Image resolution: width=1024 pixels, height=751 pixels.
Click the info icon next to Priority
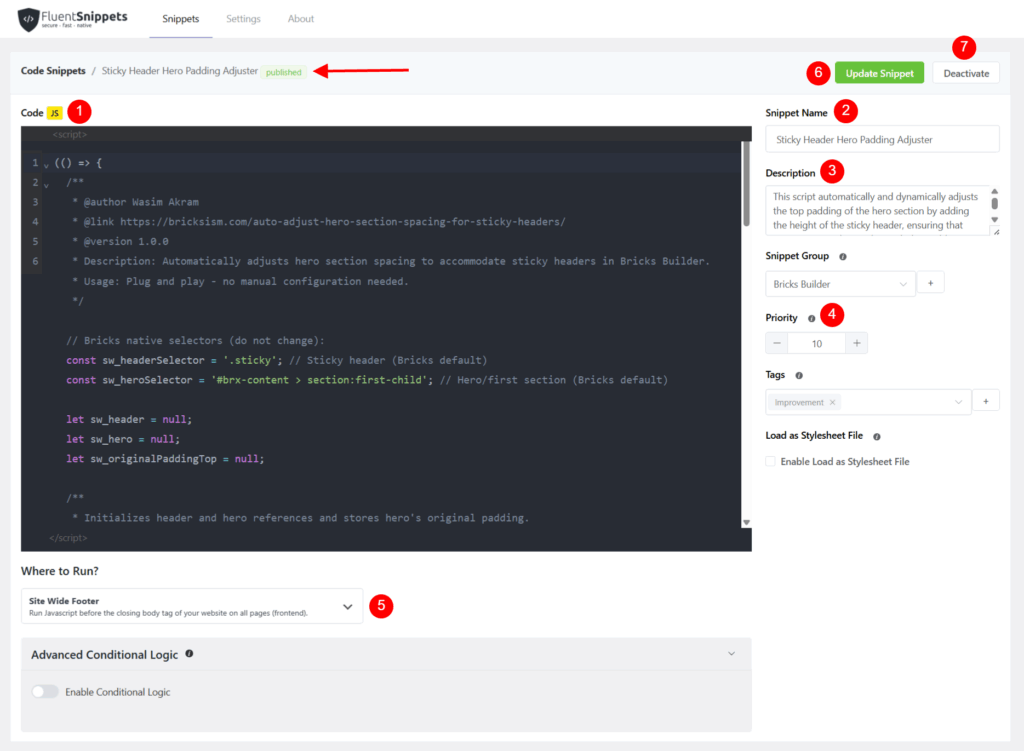coord(811,318)
